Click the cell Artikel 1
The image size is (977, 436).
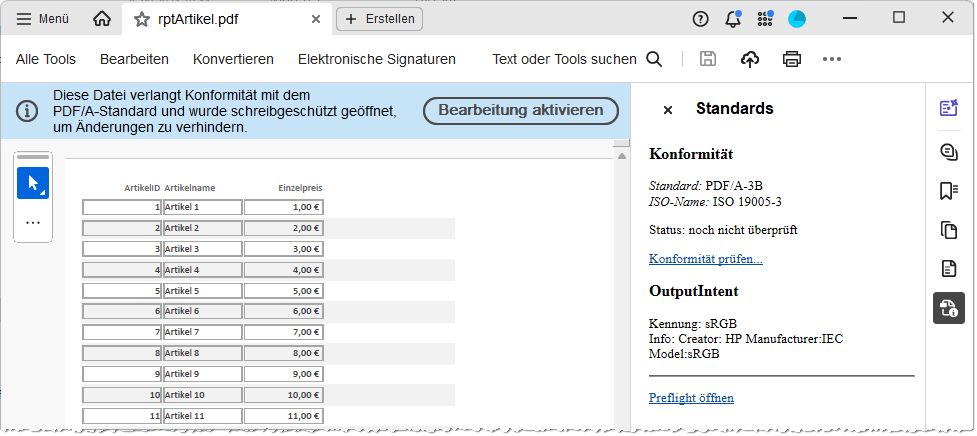203,207
